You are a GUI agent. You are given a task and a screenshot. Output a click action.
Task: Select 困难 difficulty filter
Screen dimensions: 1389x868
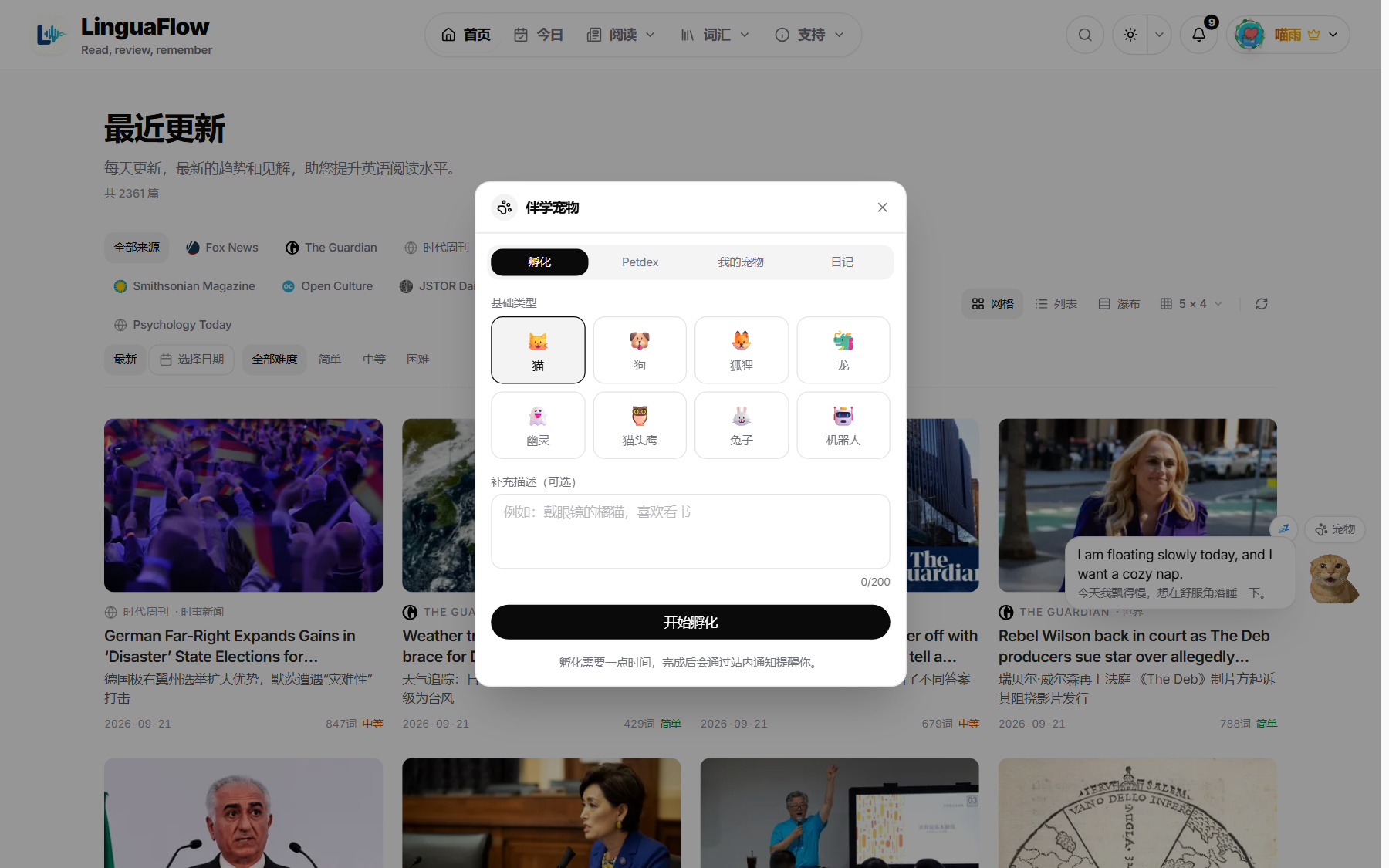[x=418, y=360]
